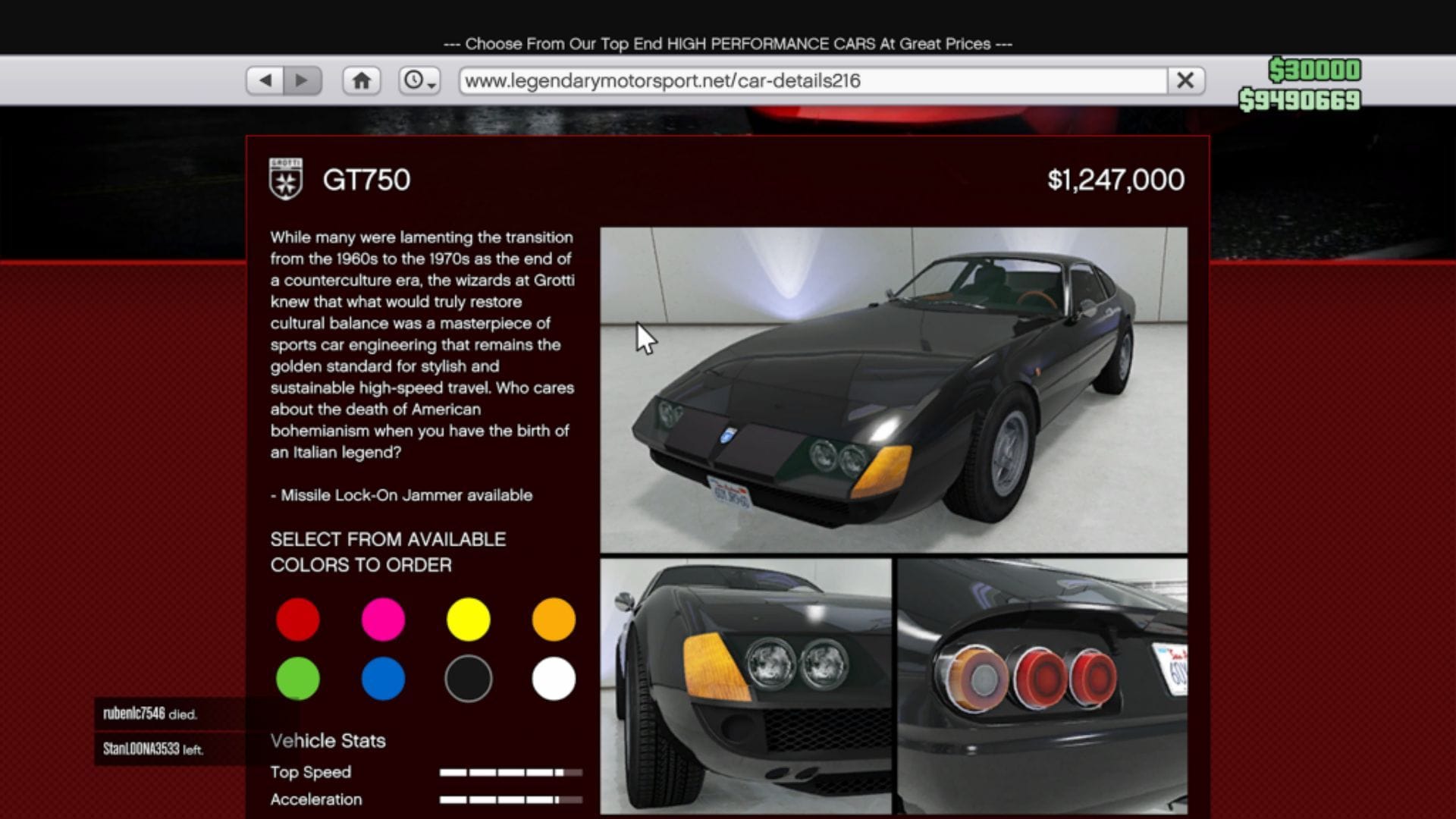Select the pink paint color

[383, 619]
